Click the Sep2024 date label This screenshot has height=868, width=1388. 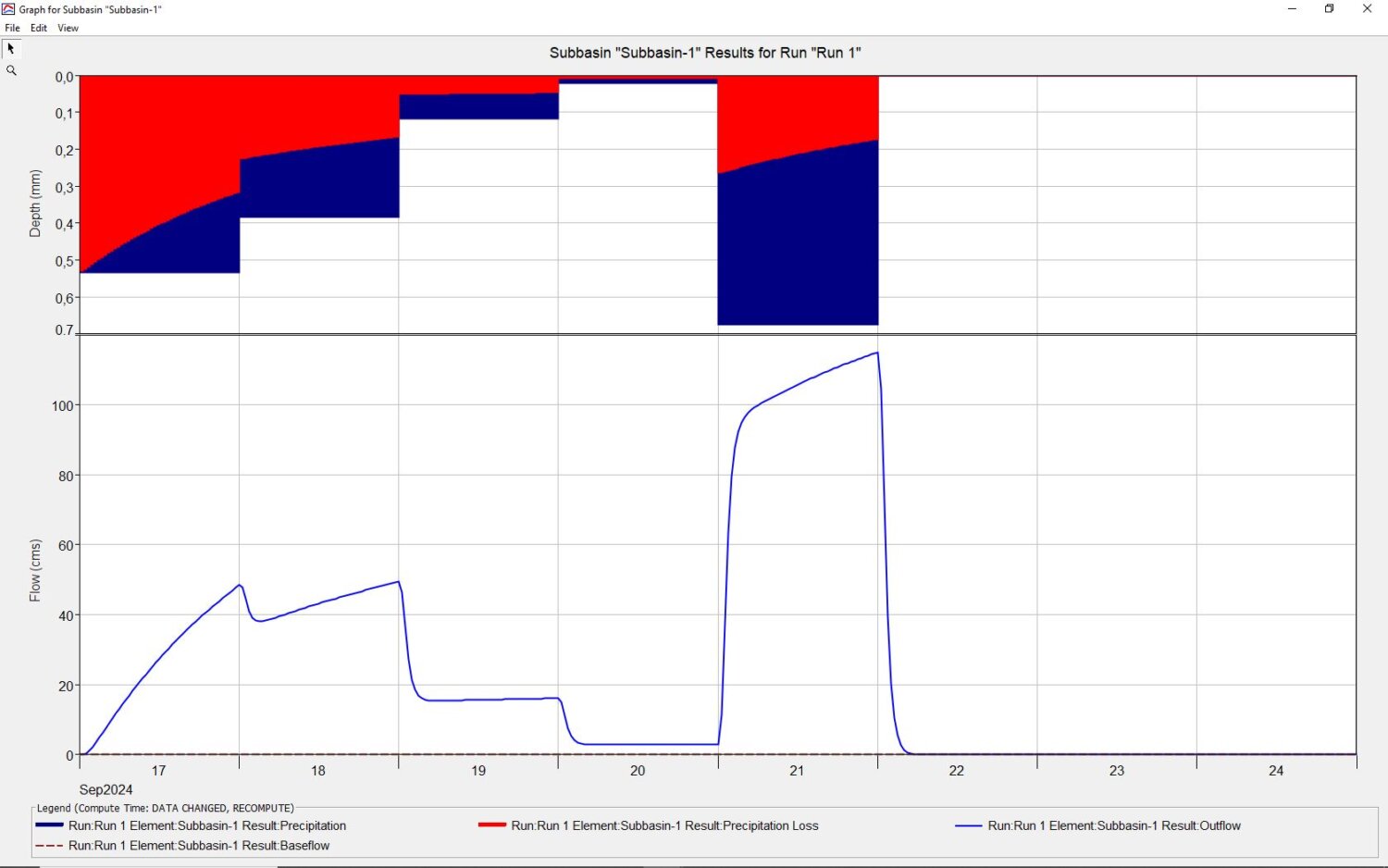click(x=105, y=789)
